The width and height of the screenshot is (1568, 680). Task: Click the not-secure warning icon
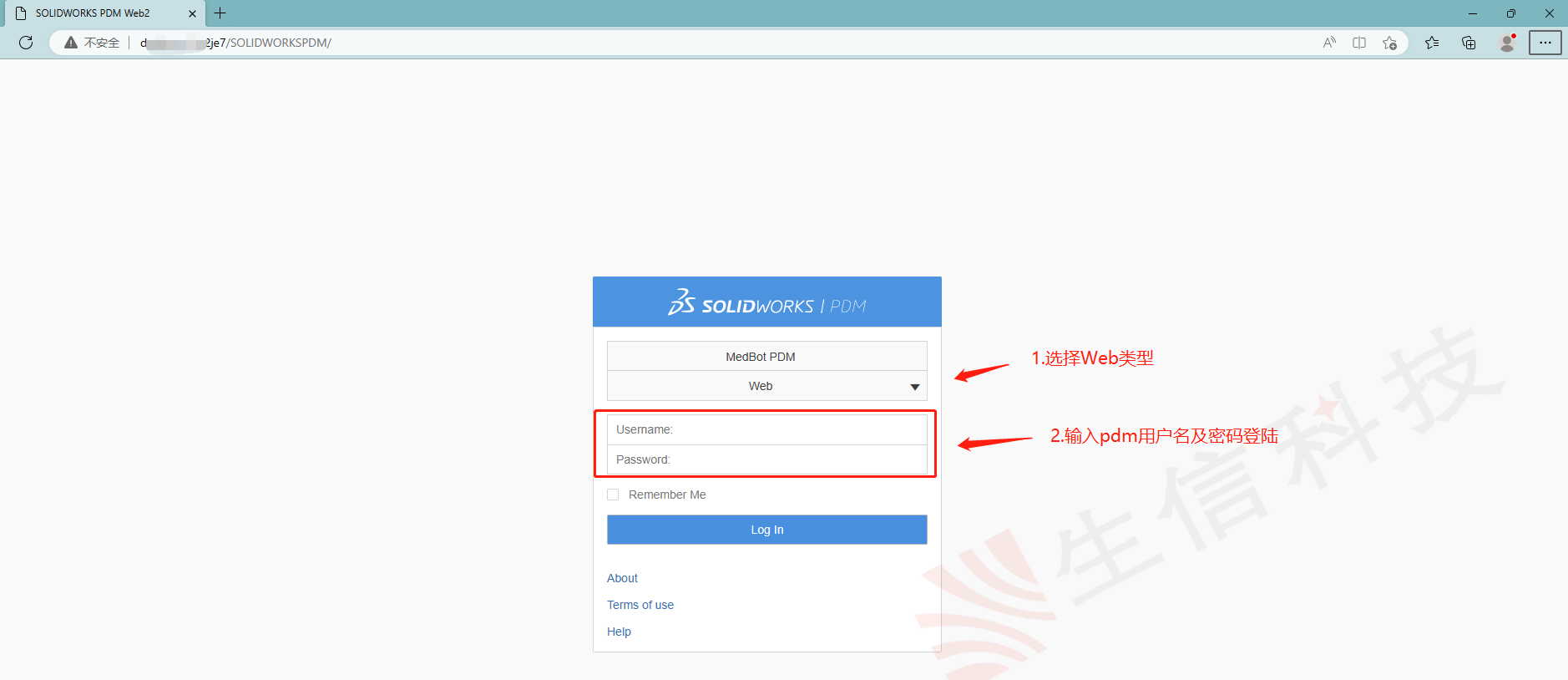tap(71, 43)
